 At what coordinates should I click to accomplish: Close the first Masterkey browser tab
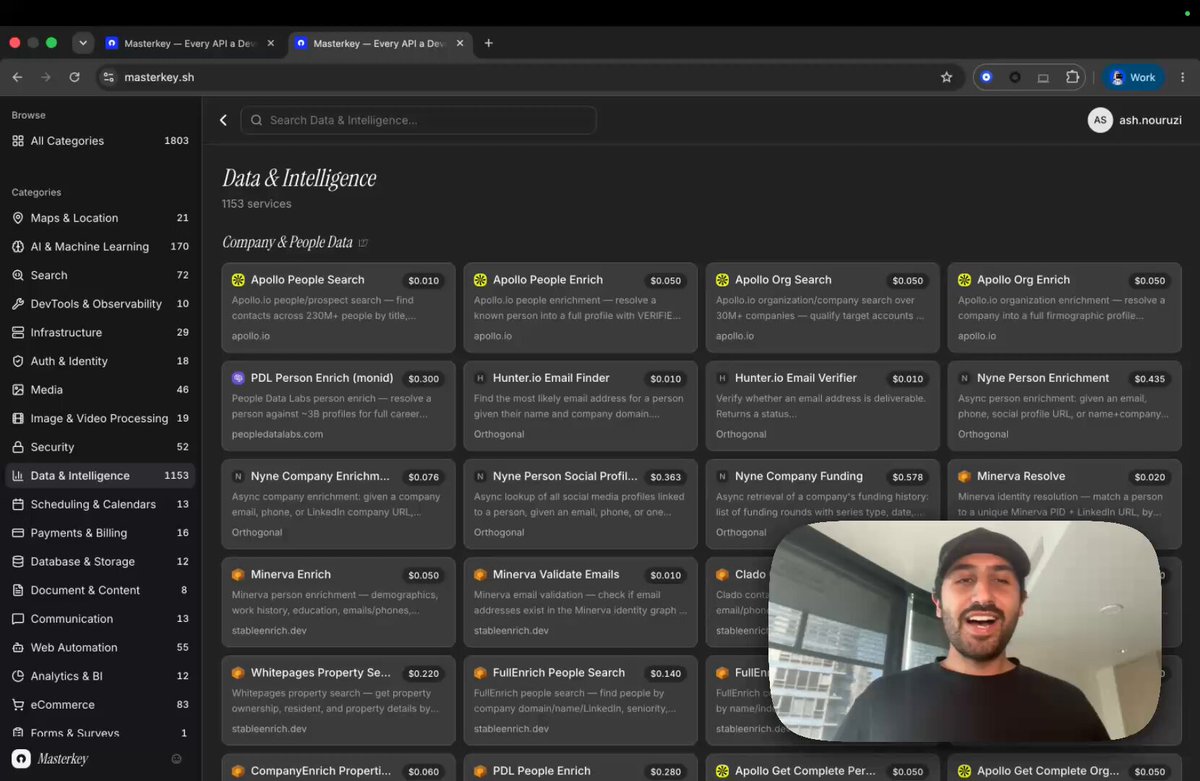click(x=271, y=44)
